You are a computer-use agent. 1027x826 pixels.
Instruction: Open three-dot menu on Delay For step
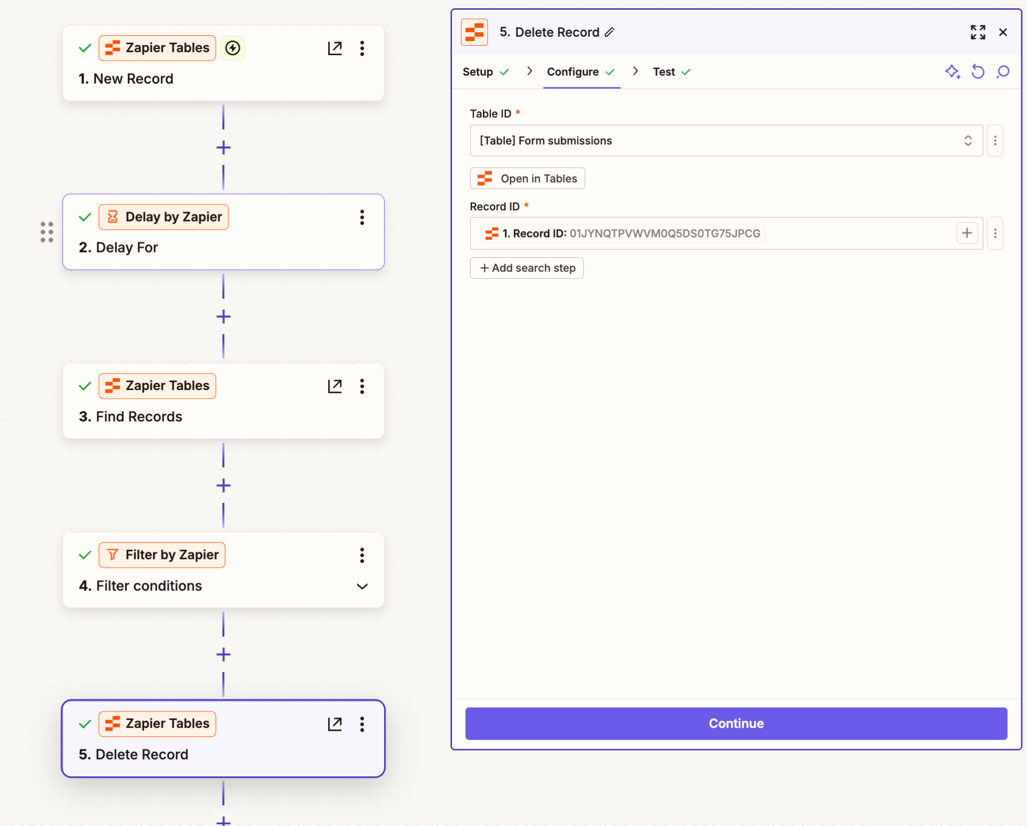click(362, 217)
